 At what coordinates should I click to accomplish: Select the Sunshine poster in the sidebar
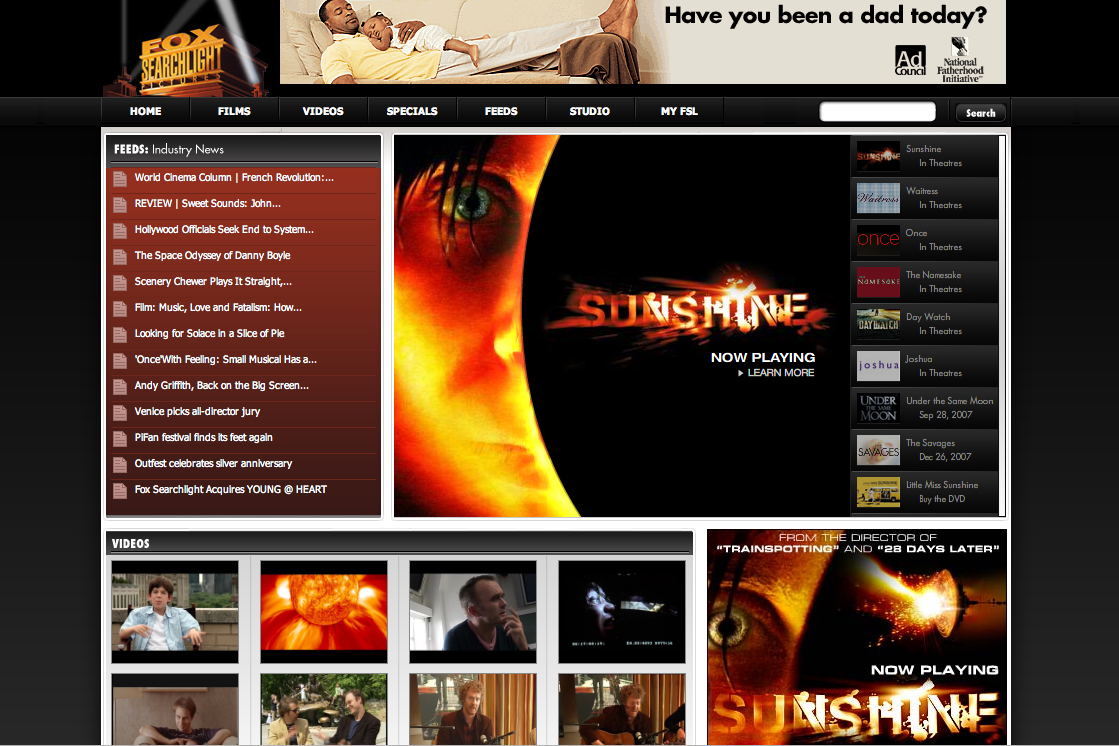pos(877,156)
